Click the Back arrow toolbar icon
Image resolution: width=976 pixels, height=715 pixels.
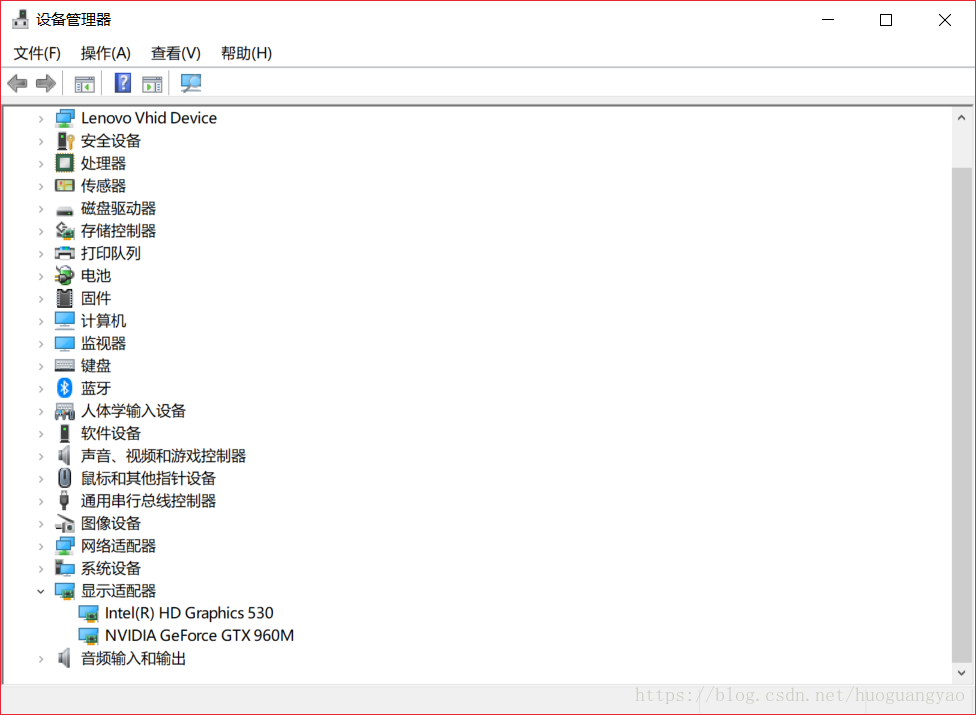click(17, 83)
